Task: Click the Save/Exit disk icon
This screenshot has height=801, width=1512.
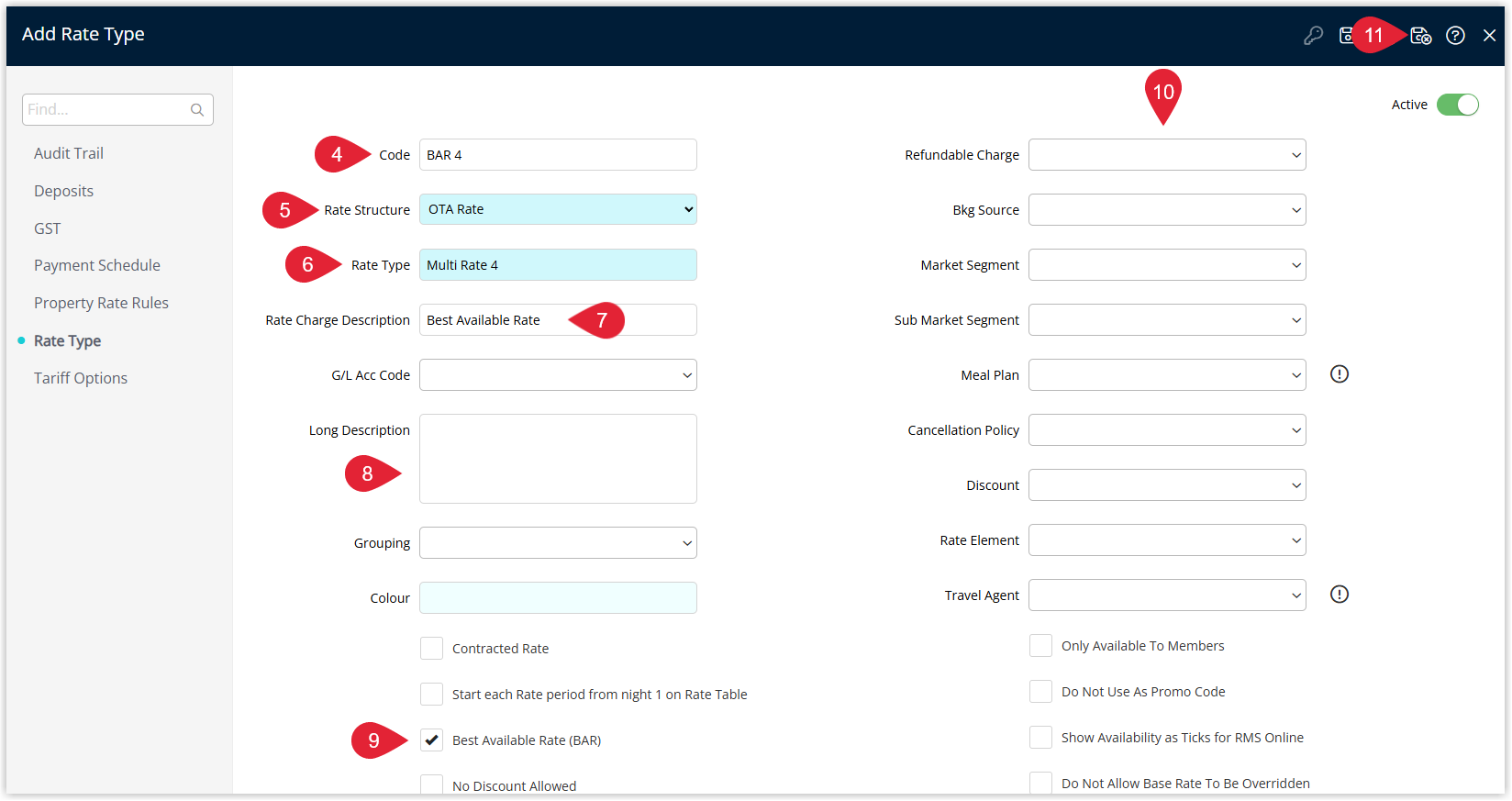Action: pos(1420,36)
